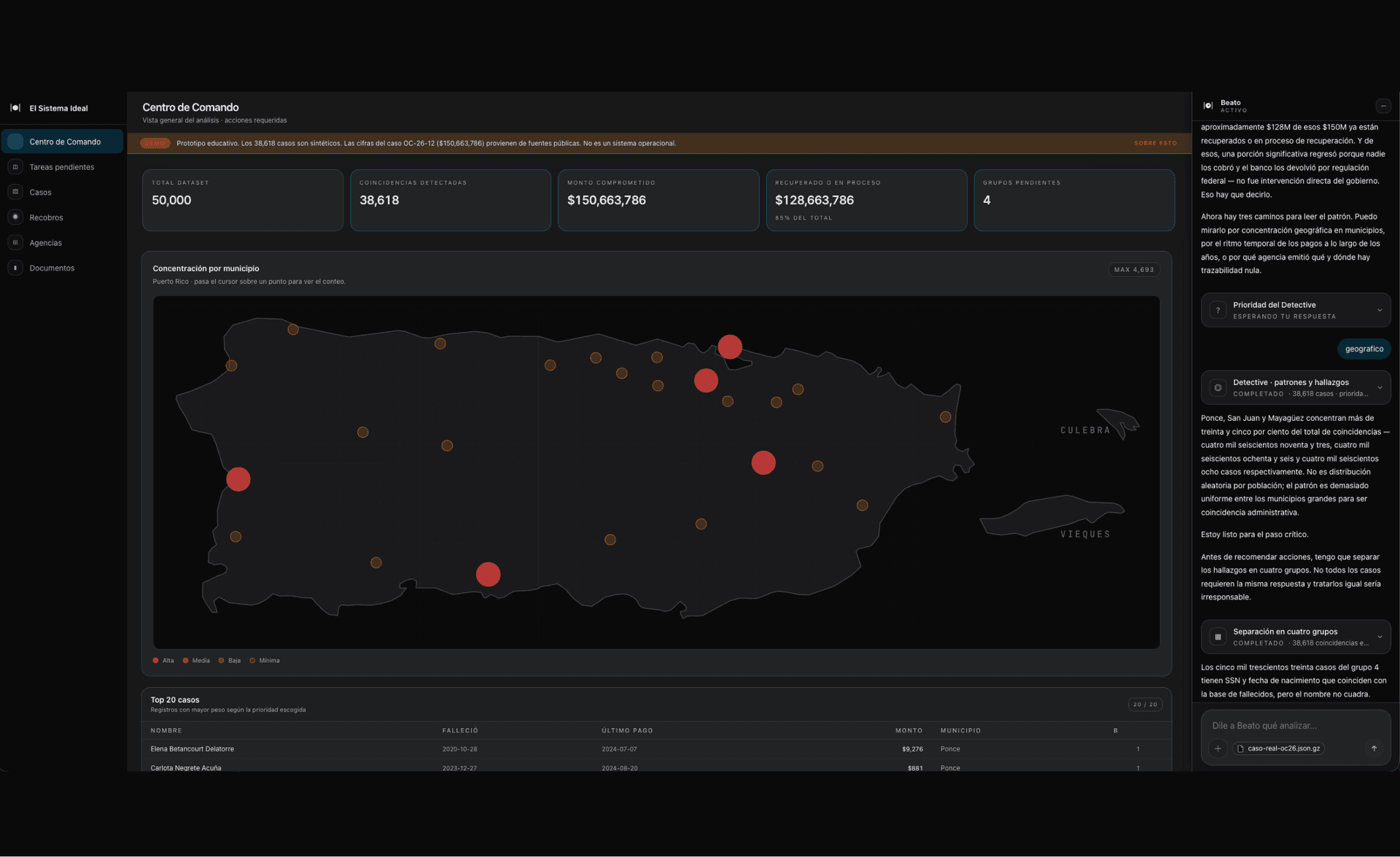Click the Baja legend swatch
The height and width of the screenshot is (857, 1400).
[x=221, y=661]
